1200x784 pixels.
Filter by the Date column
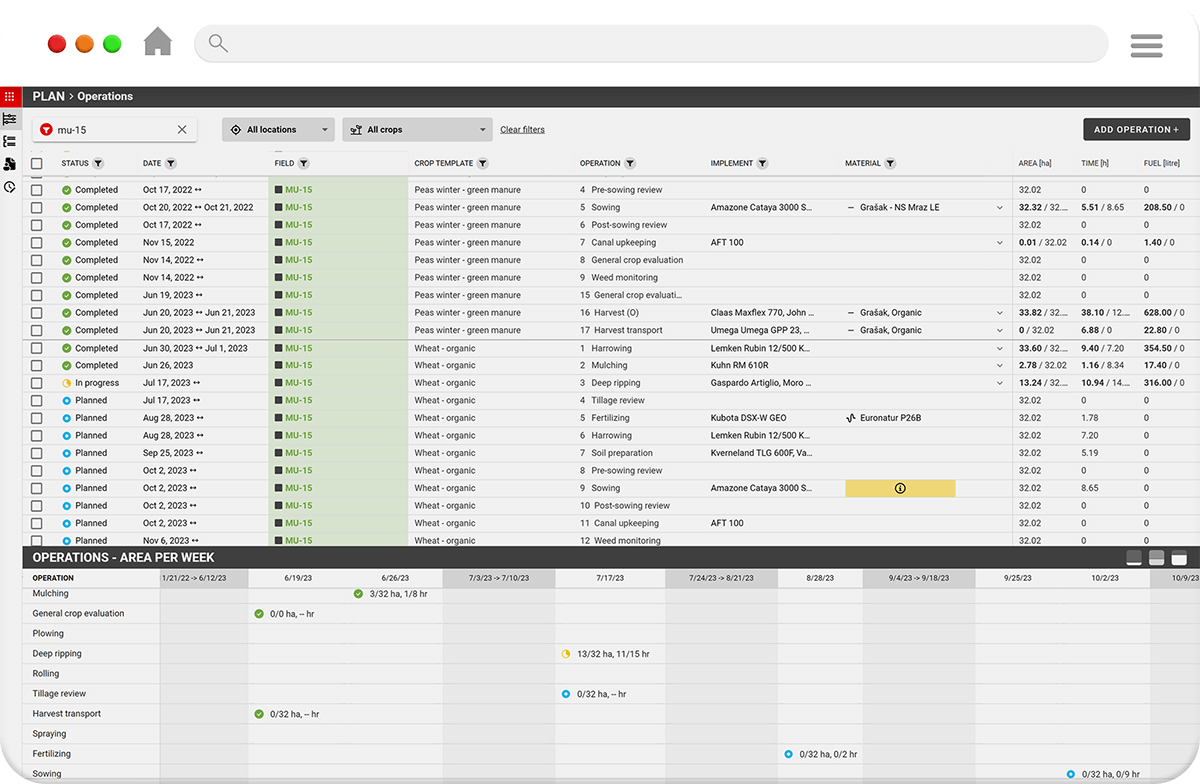tap(171, 163)
